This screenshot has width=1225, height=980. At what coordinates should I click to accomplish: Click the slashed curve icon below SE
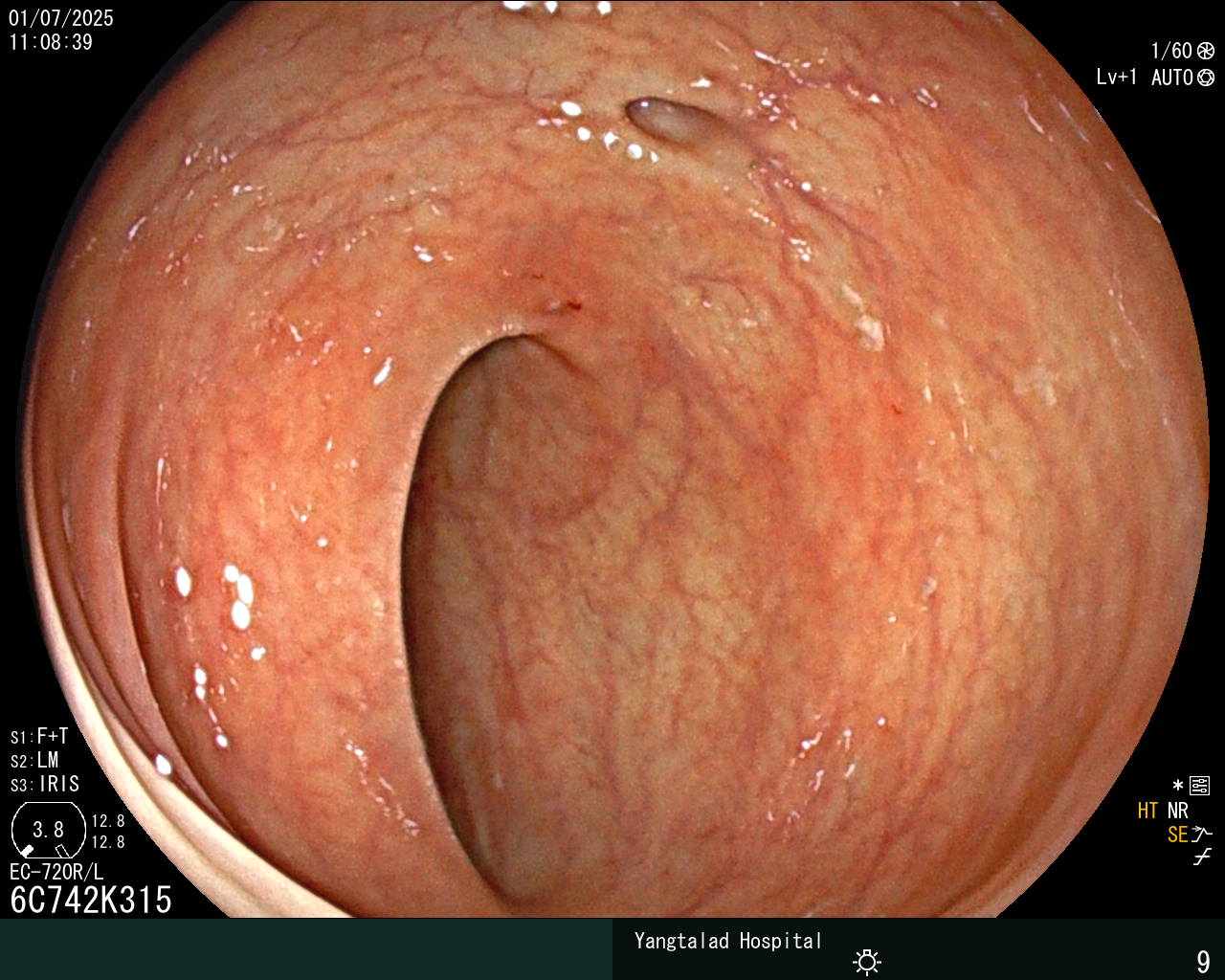(1202, 857)
